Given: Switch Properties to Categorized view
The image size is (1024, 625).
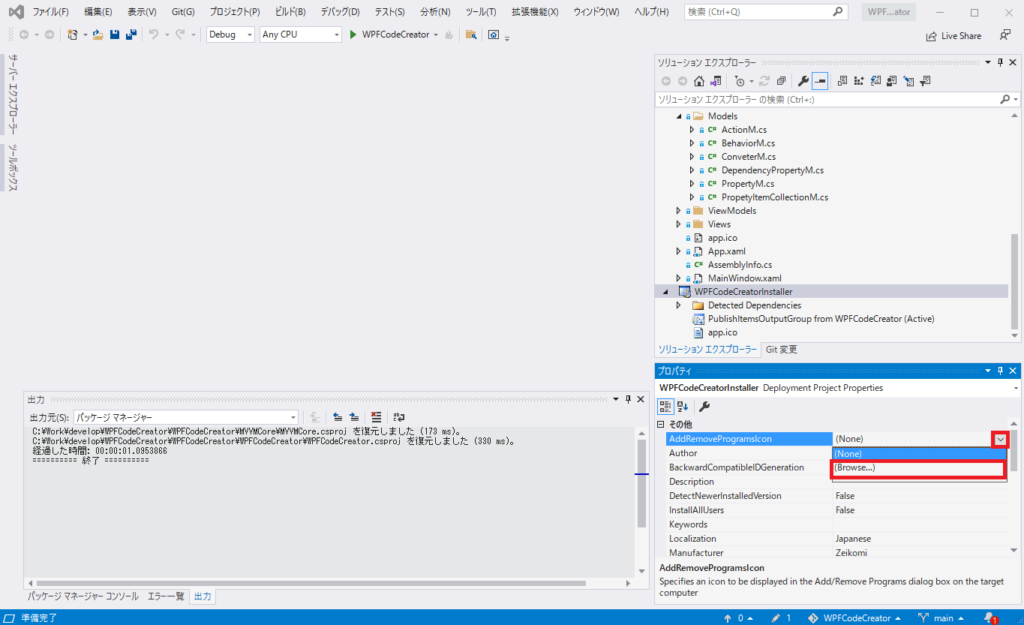Looking at the screenshot, I should click(x=665, y=406).
